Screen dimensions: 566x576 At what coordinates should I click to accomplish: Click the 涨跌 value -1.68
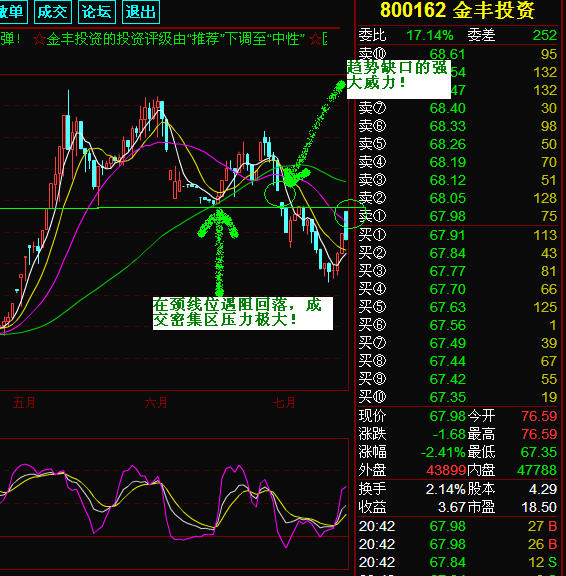coord(449,434)
